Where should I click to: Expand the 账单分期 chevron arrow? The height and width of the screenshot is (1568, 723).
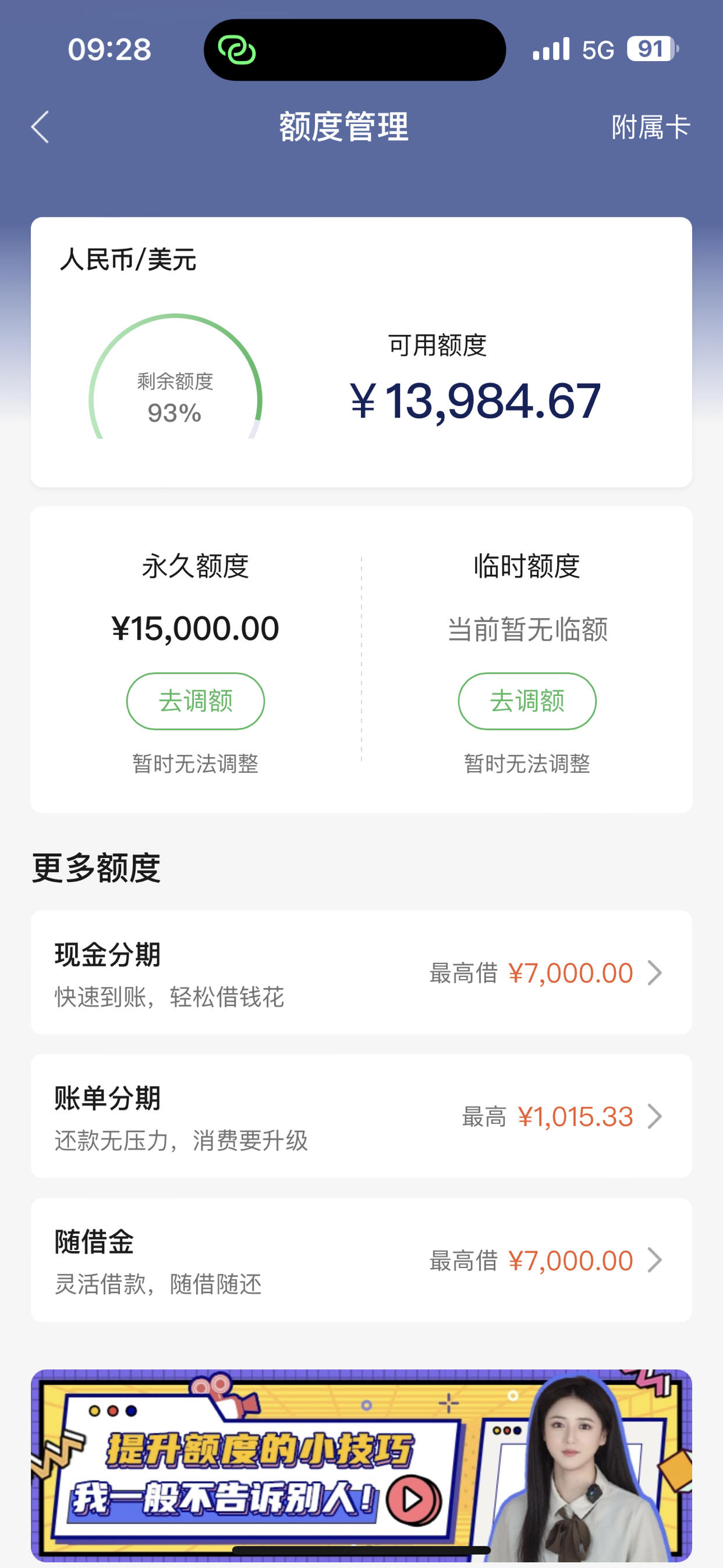click(655, 1117)
